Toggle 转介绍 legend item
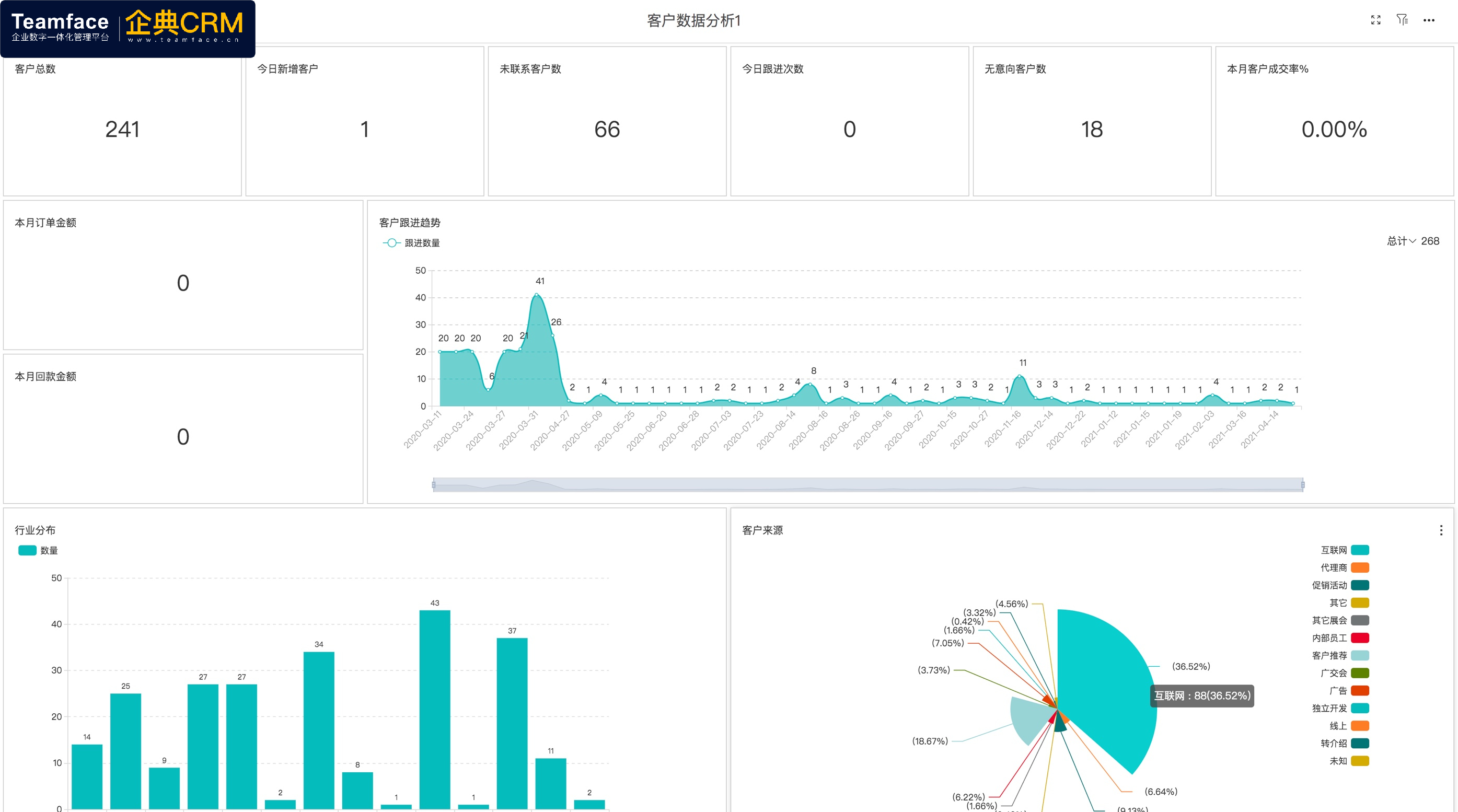The height and width of the screenshot is (812, 1458). [x=1345, y=743]
